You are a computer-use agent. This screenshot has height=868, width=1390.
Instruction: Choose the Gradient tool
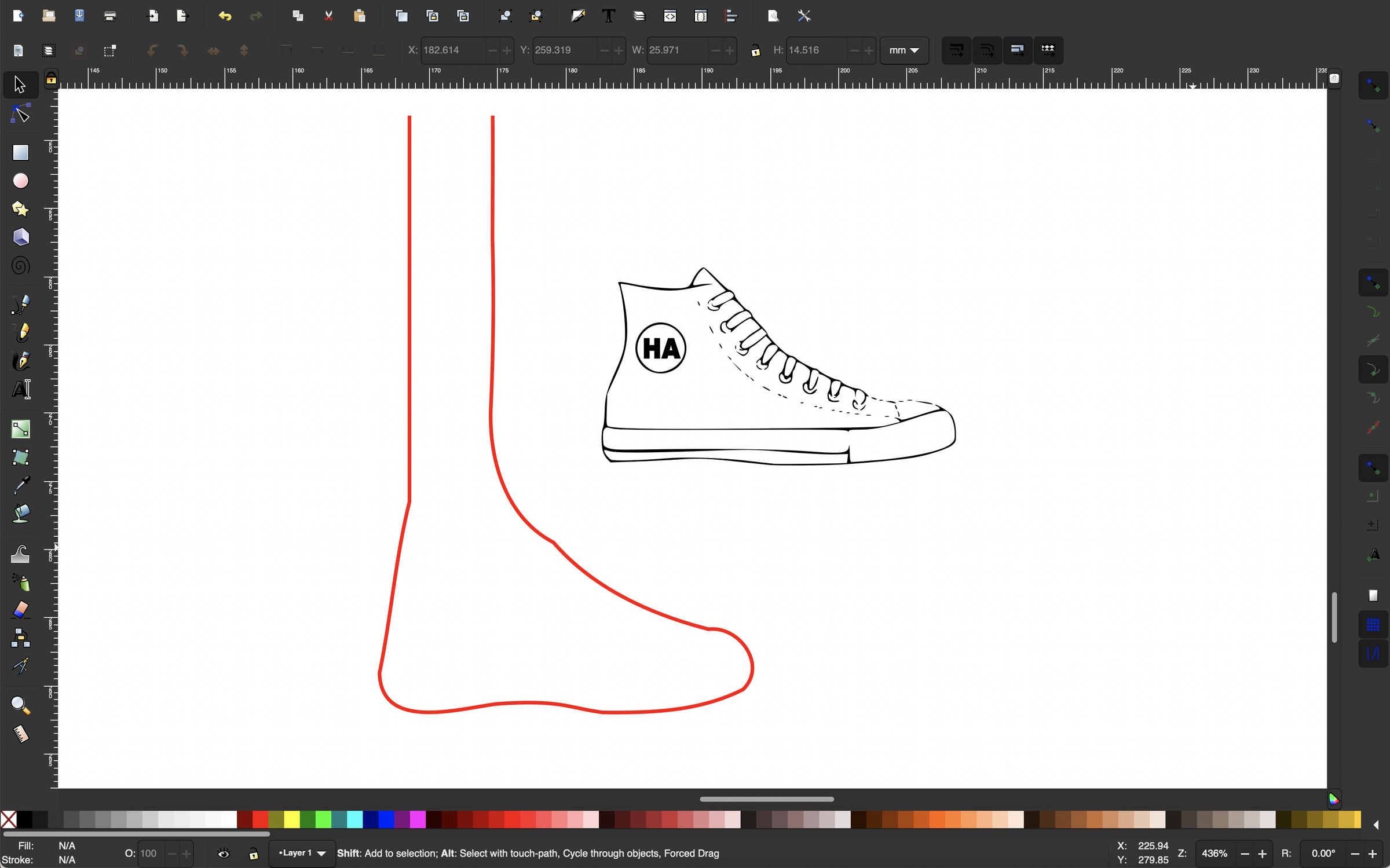coord(21,429)
